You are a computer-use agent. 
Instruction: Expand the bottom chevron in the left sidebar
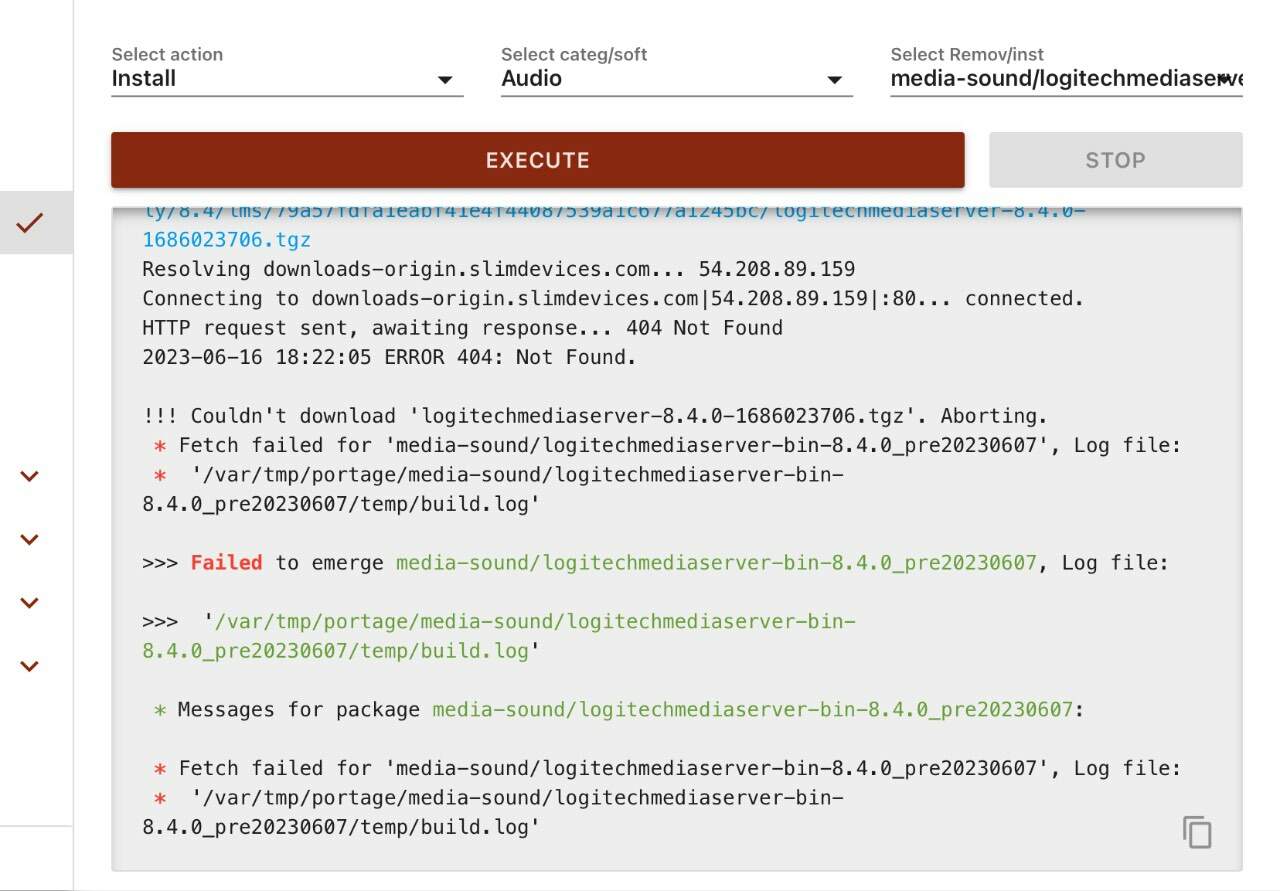click(x=30, y=666)
